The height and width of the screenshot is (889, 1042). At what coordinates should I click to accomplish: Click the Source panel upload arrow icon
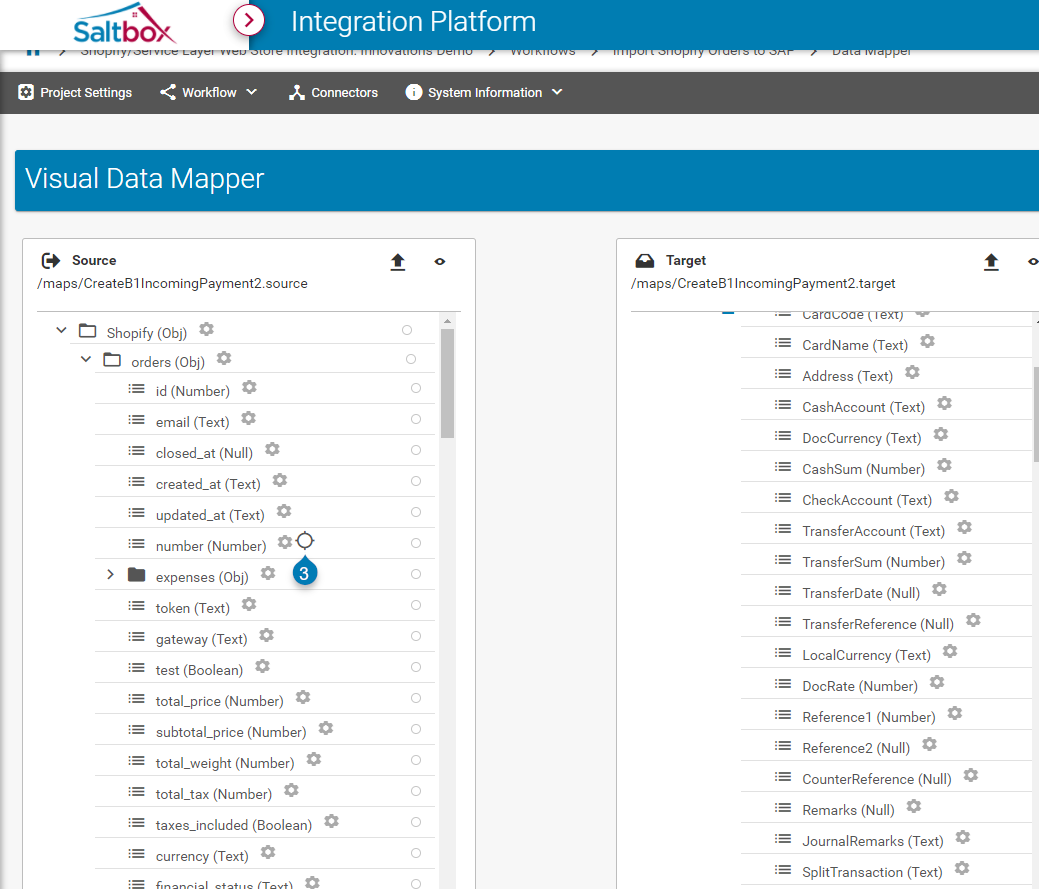click(x=397, y=262)
